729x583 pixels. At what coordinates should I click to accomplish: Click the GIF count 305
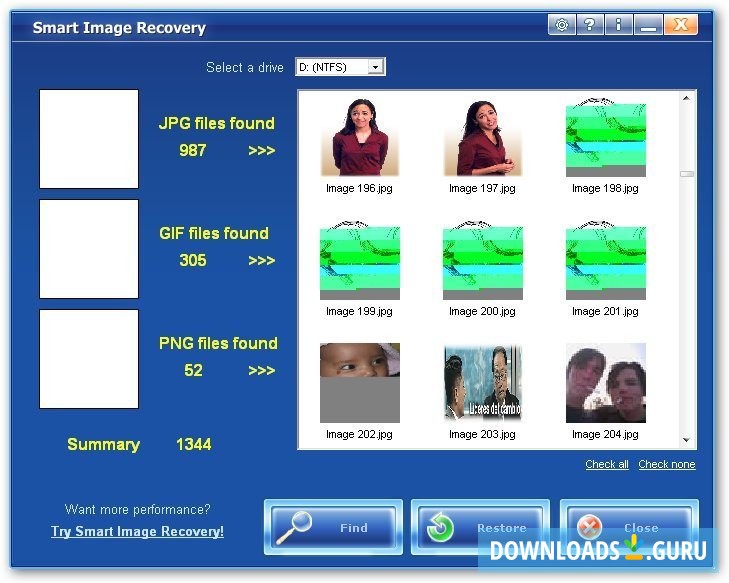[x=192, y=260]
